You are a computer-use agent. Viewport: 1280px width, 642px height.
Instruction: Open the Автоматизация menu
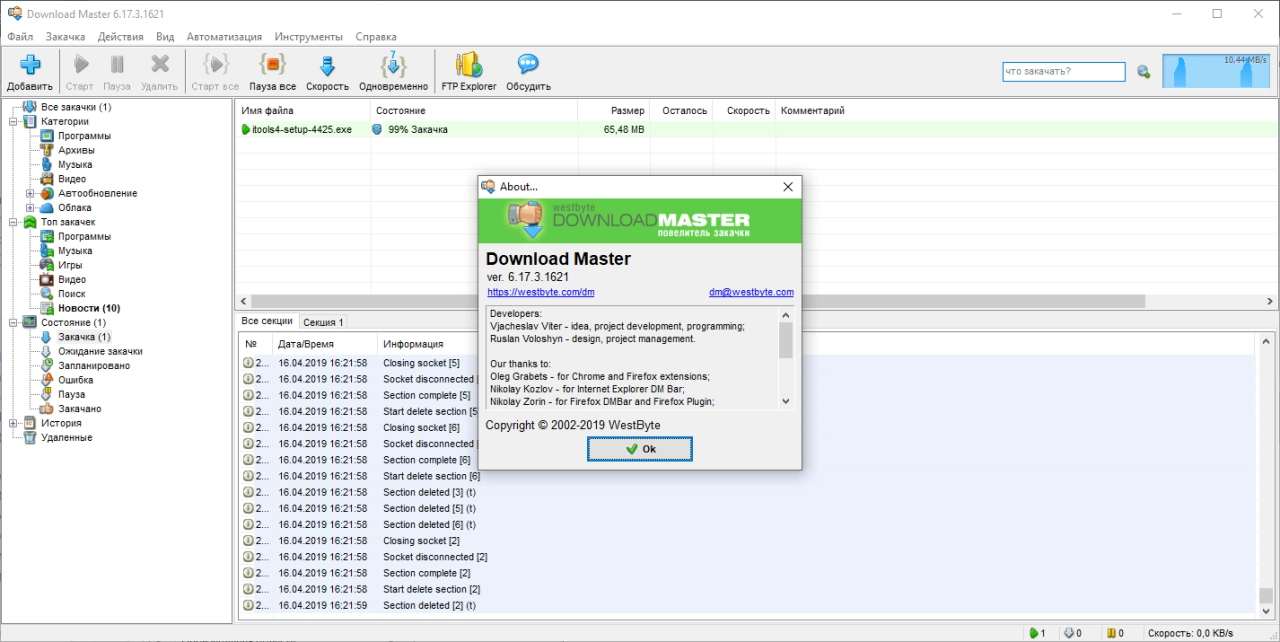[x=224, y=36]
